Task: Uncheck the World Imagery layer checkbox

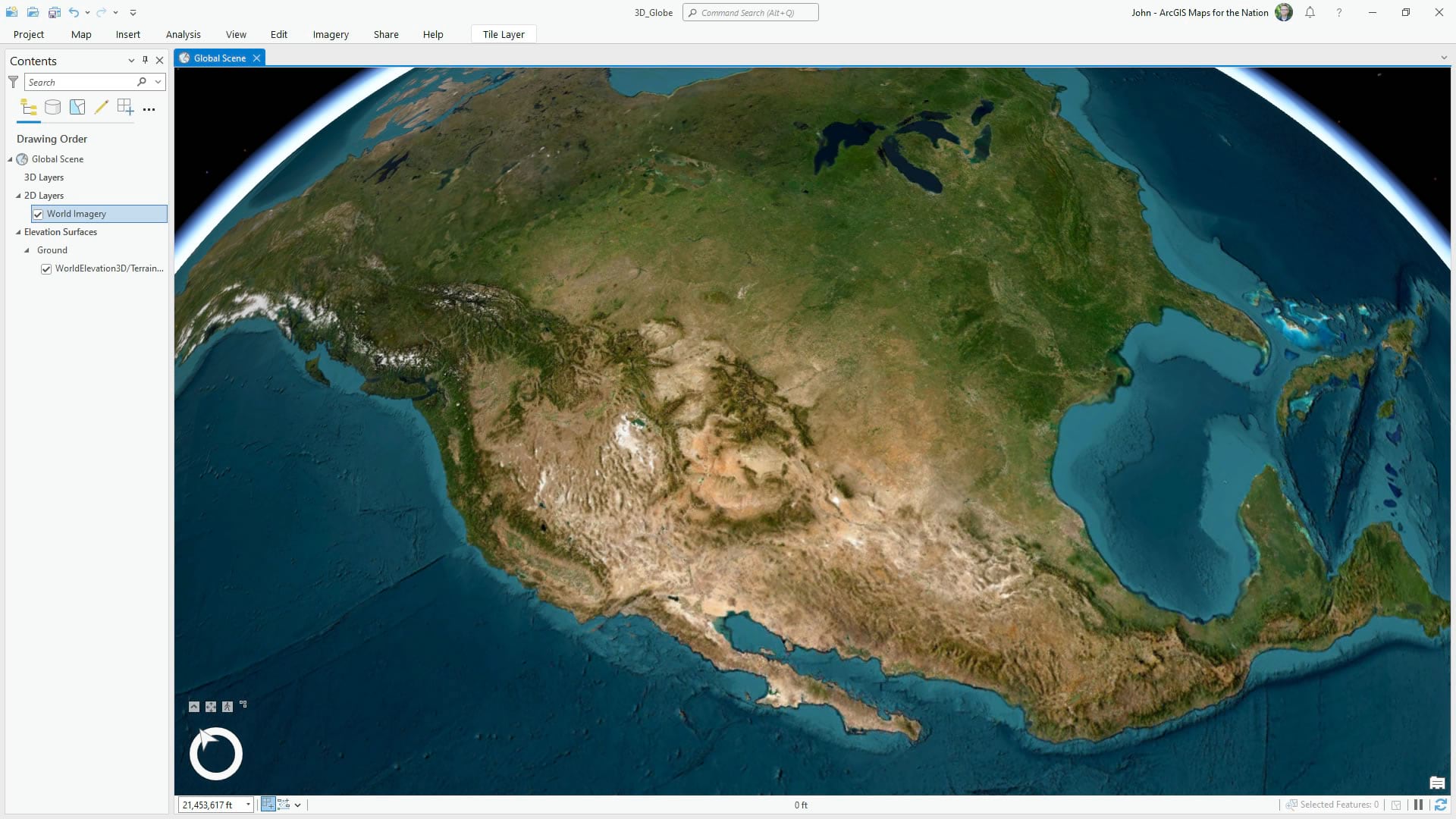Action: coord(38,214)
